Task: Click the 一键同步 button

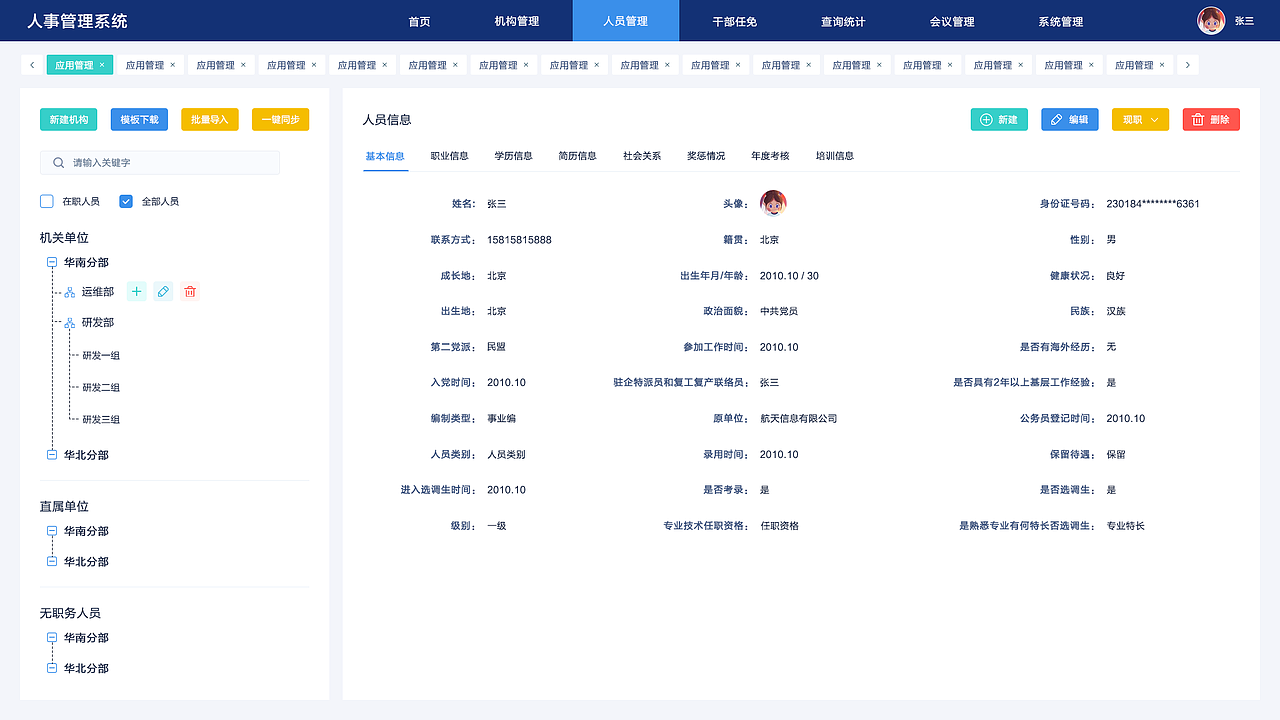Action: 281,118
